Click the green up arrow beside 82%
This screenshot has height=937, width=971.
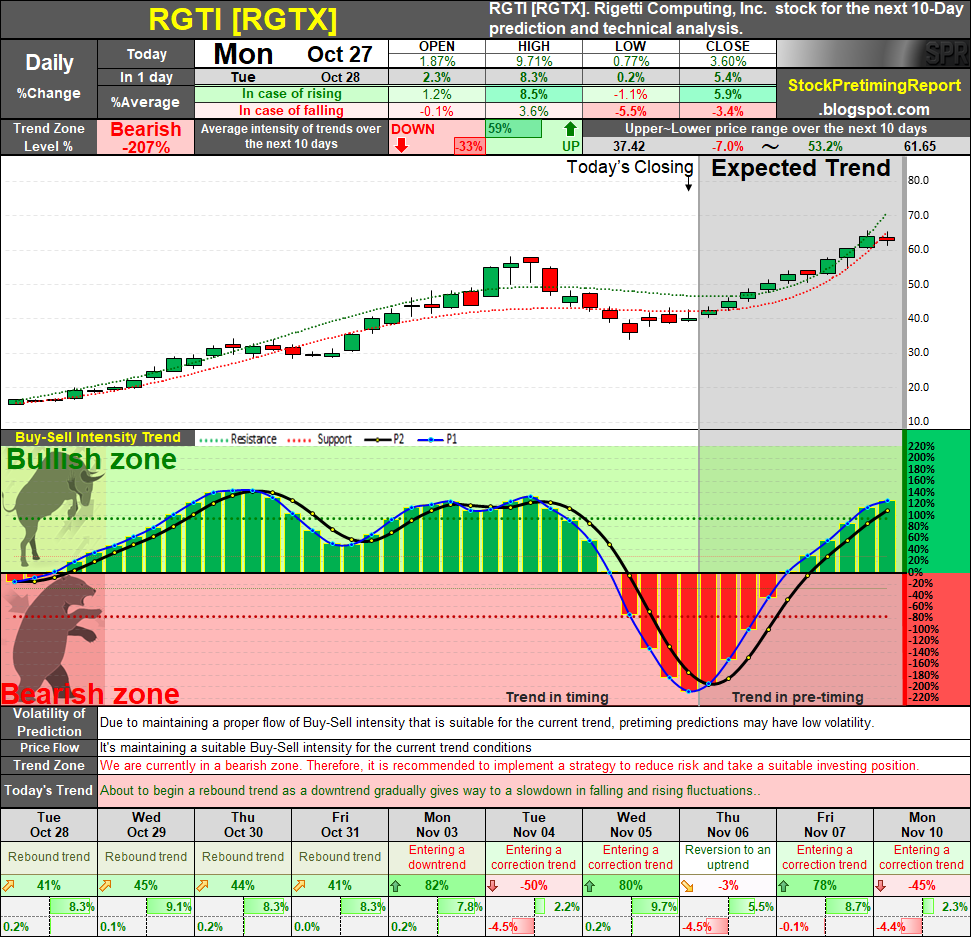click(x=396, y=886)
